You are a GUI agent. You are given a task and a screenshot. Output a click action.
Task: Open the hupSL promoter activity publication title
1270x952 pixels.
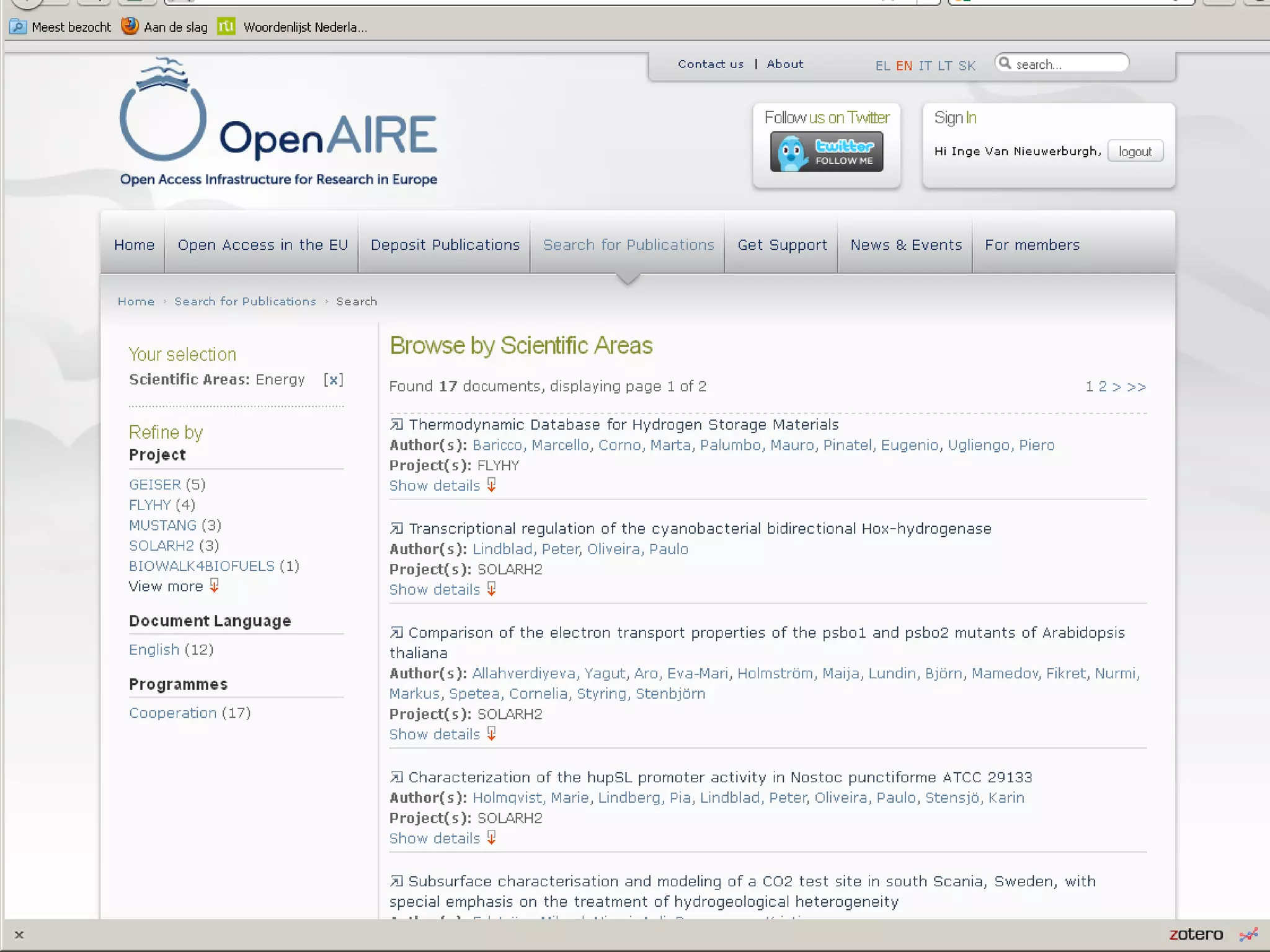pos(720,777)
